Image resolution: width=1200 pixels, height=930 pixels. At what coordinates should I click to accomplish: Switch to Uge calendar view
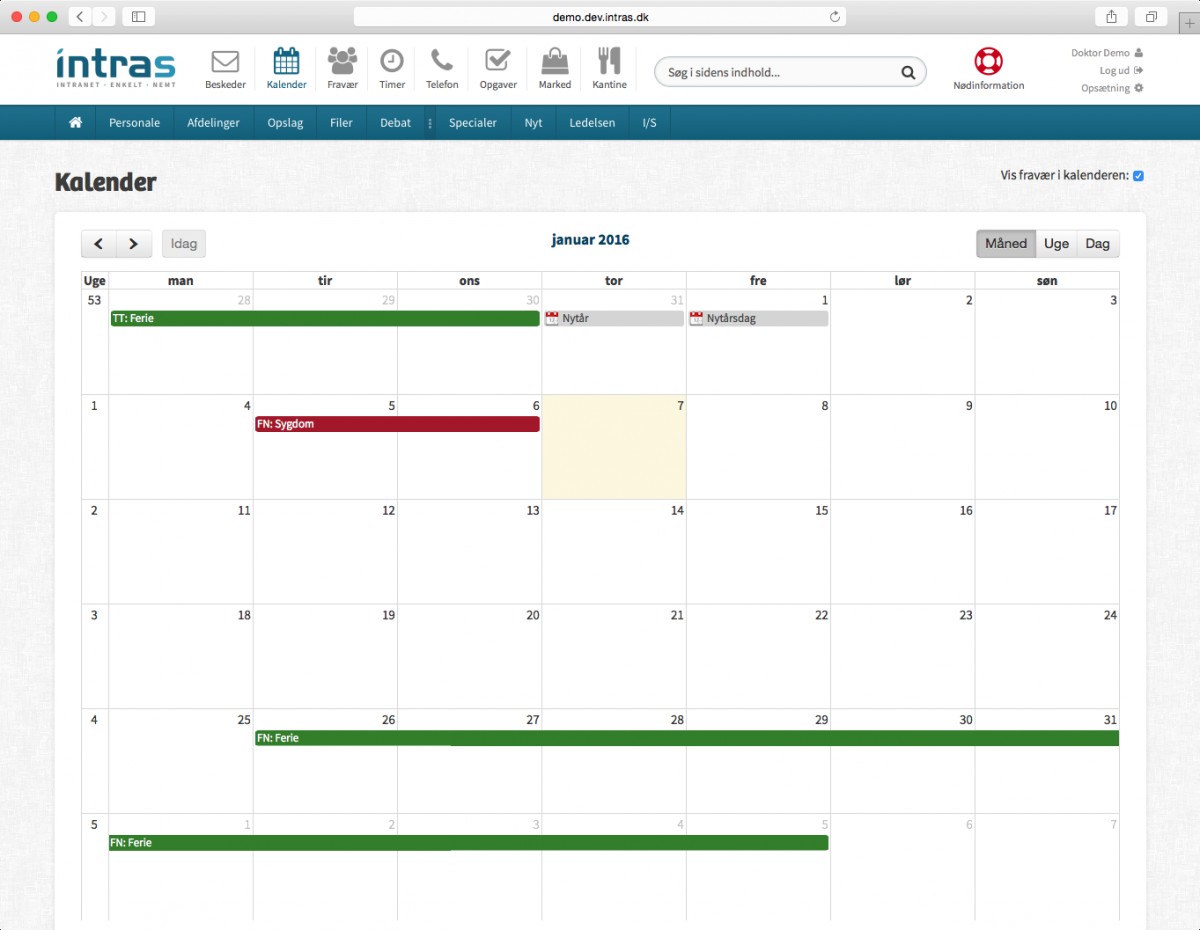click(x=1056, y=244)
